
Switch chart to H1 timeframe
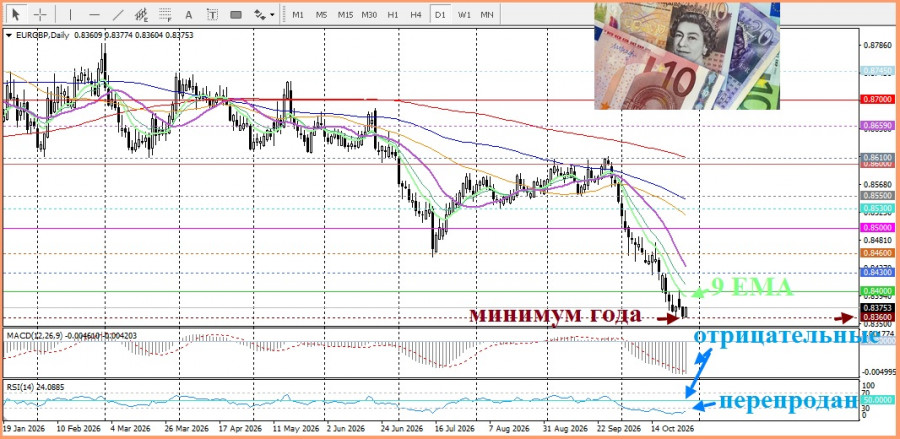click(393, 14)
